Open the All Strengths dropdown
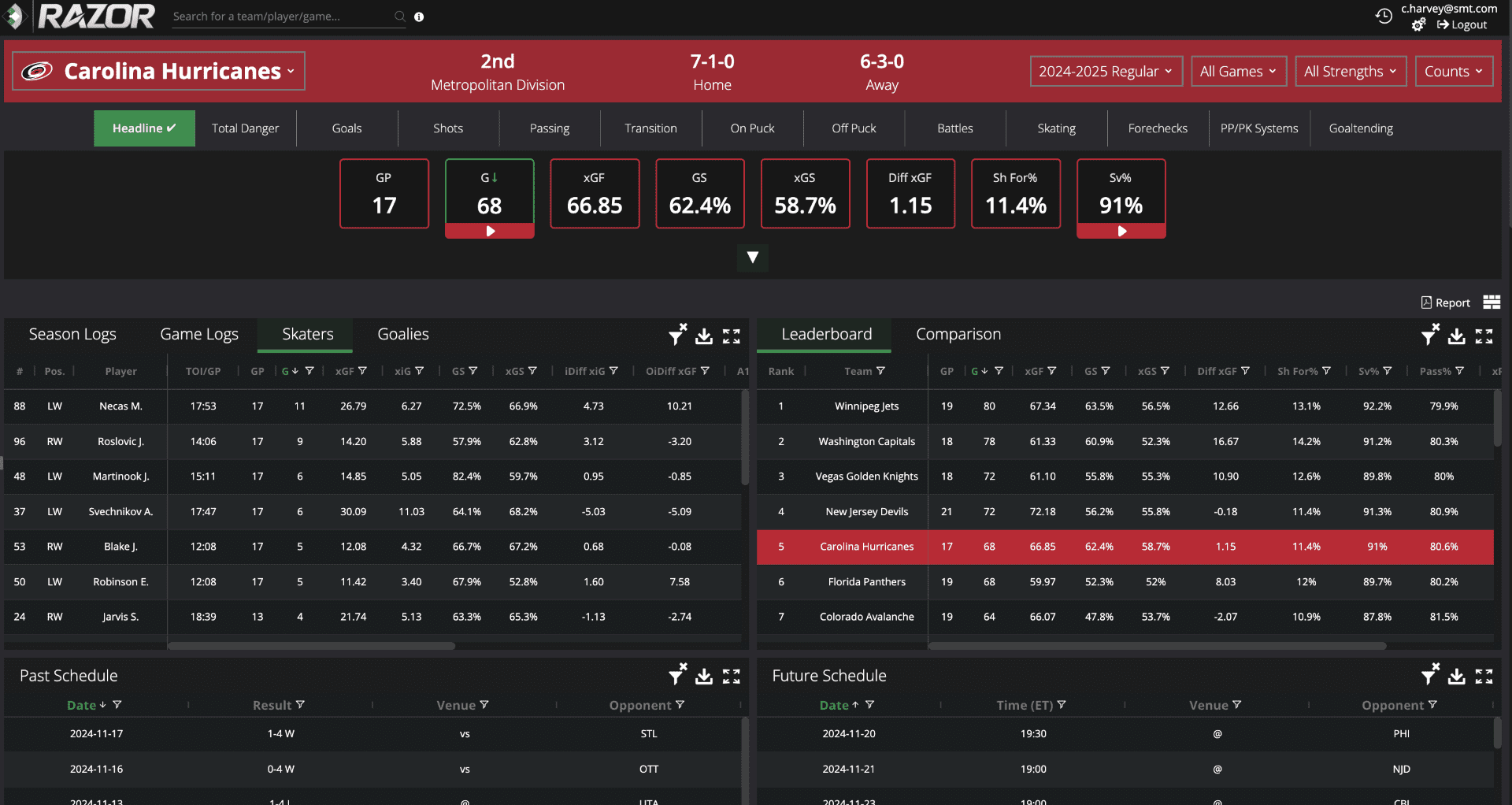This screenshot has height=805, width=1512. 1351,72
